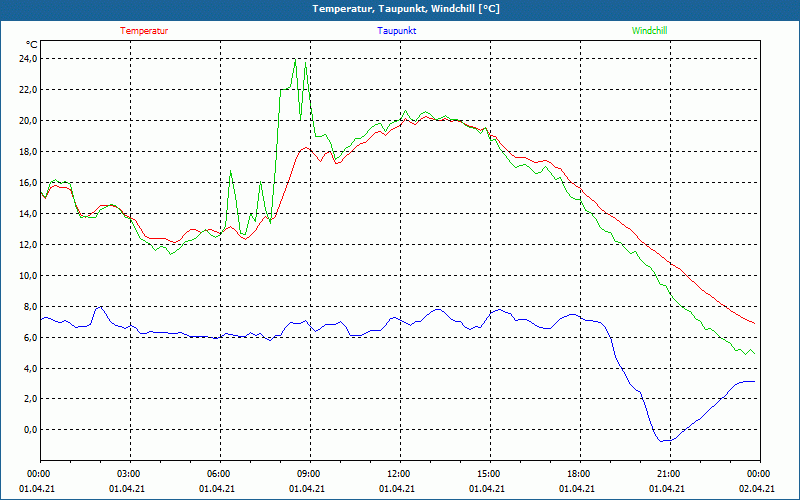
Task: Click the 02.04.21 date label
Action: click(x=757, y=488)
